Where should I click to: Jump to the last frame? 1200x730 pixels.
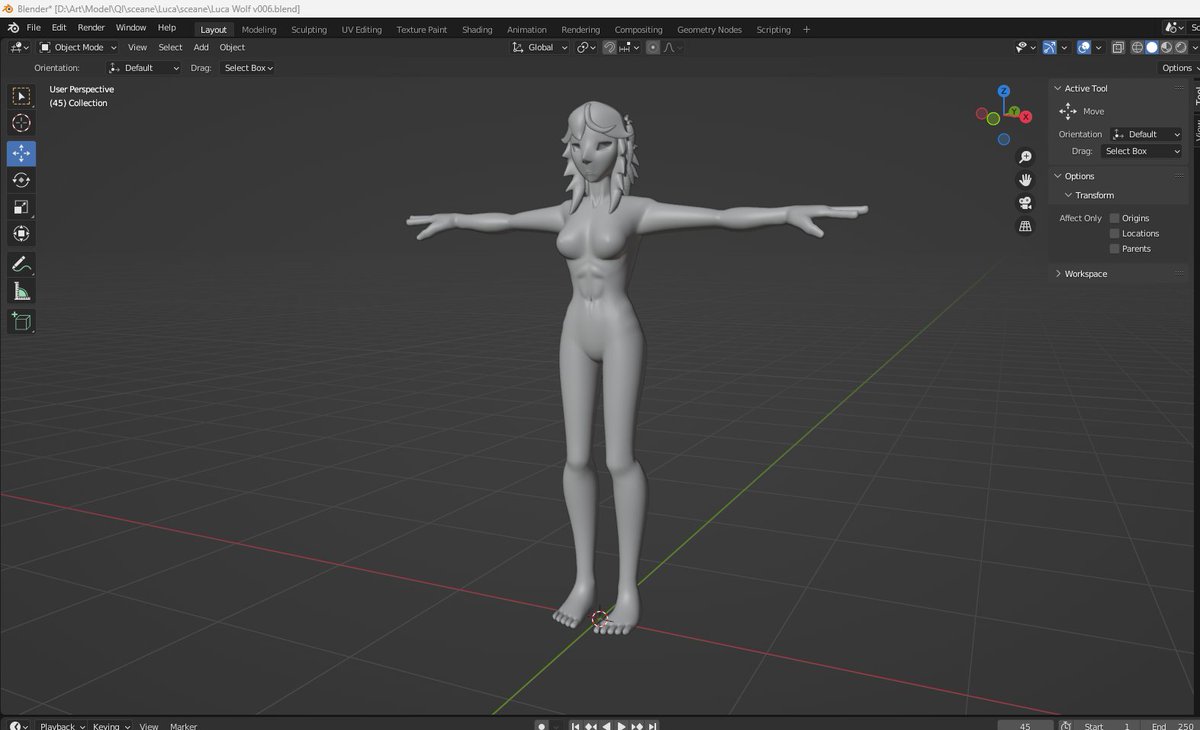(x=653, y=725)
